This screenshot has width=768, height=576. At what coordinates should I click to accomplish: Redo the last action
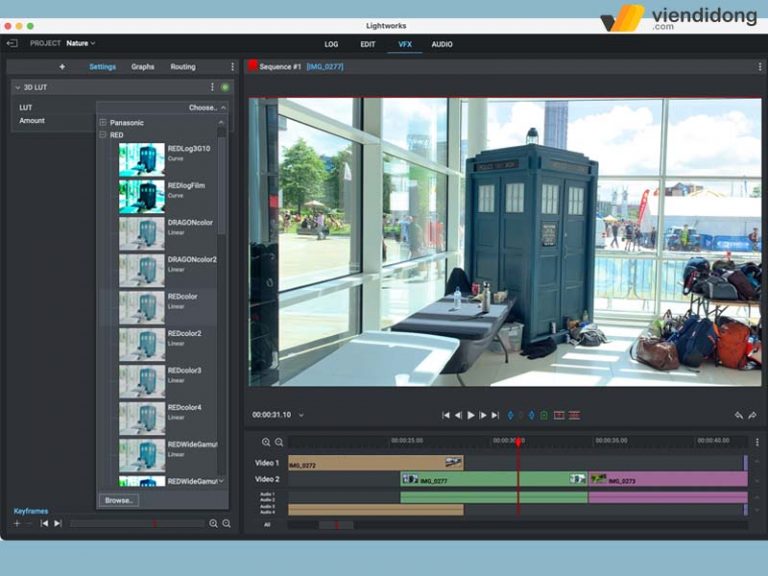(752, 415)
